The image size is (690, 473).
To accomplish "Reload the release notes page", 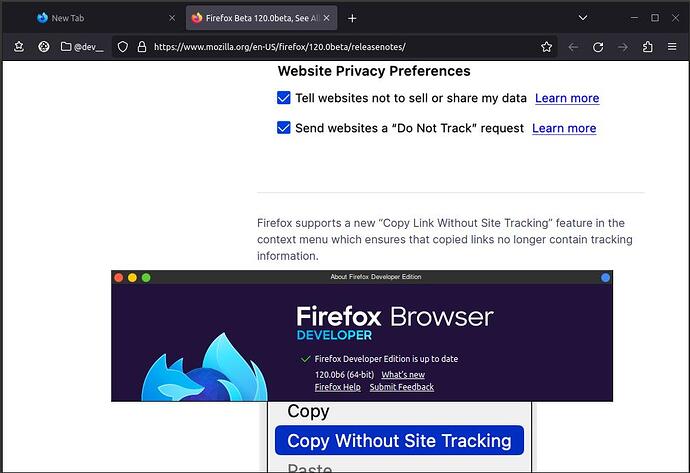I will (x=598, y=47).
